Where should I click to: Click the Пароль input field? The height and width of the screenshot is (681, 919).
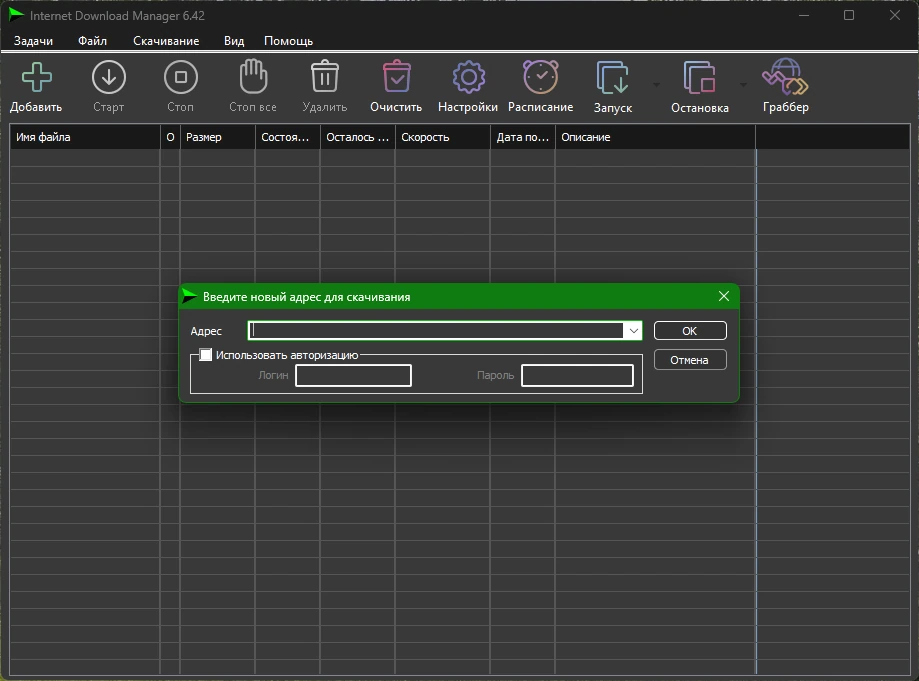(577, 376)
